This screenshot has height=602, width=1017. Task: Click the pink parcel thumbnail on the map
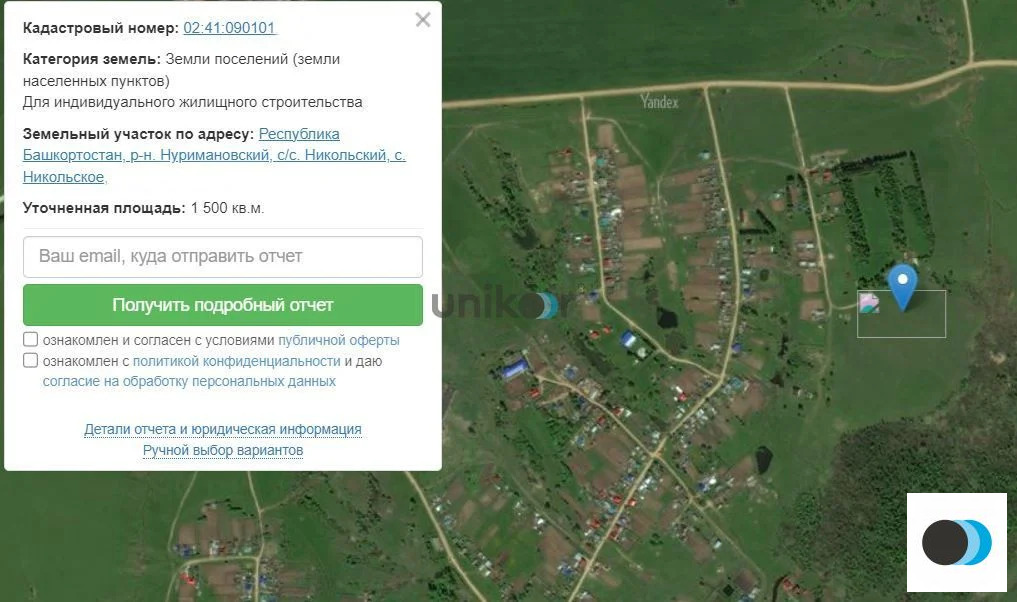[x=869, y=302]
